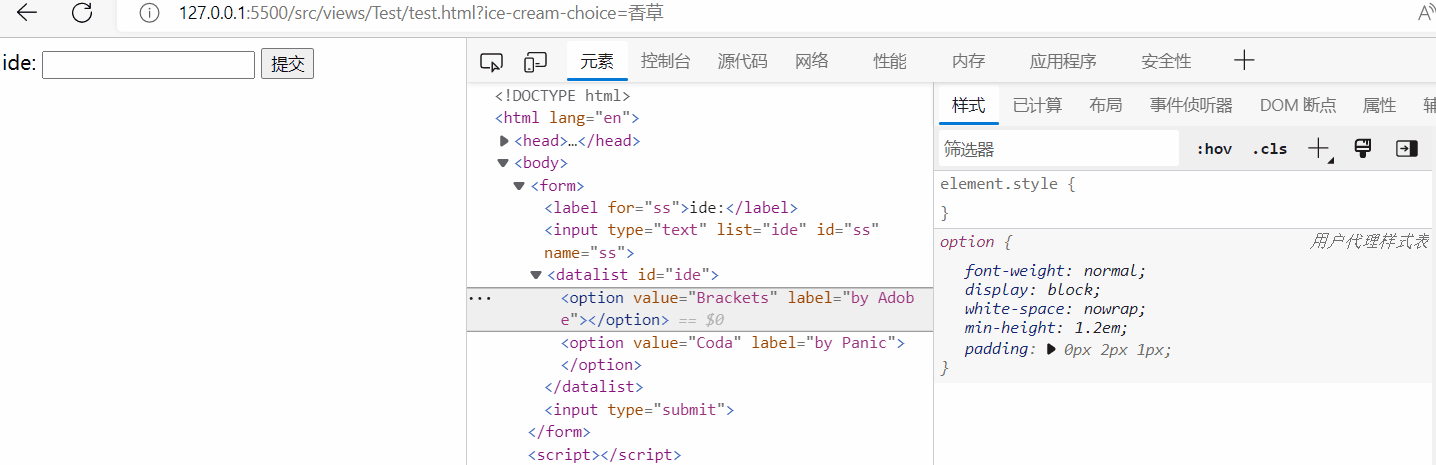This screenshot has height=465, width=1436.
Task: Toggle computed styles sidebar pane icon
Action: [1407, 148]
